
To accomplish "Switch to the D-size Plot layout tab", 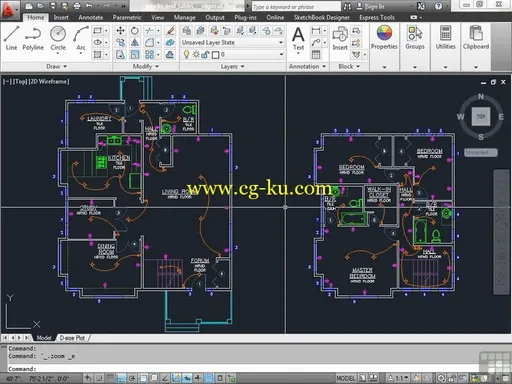I will pyautogui.click(x=72, y=338).
